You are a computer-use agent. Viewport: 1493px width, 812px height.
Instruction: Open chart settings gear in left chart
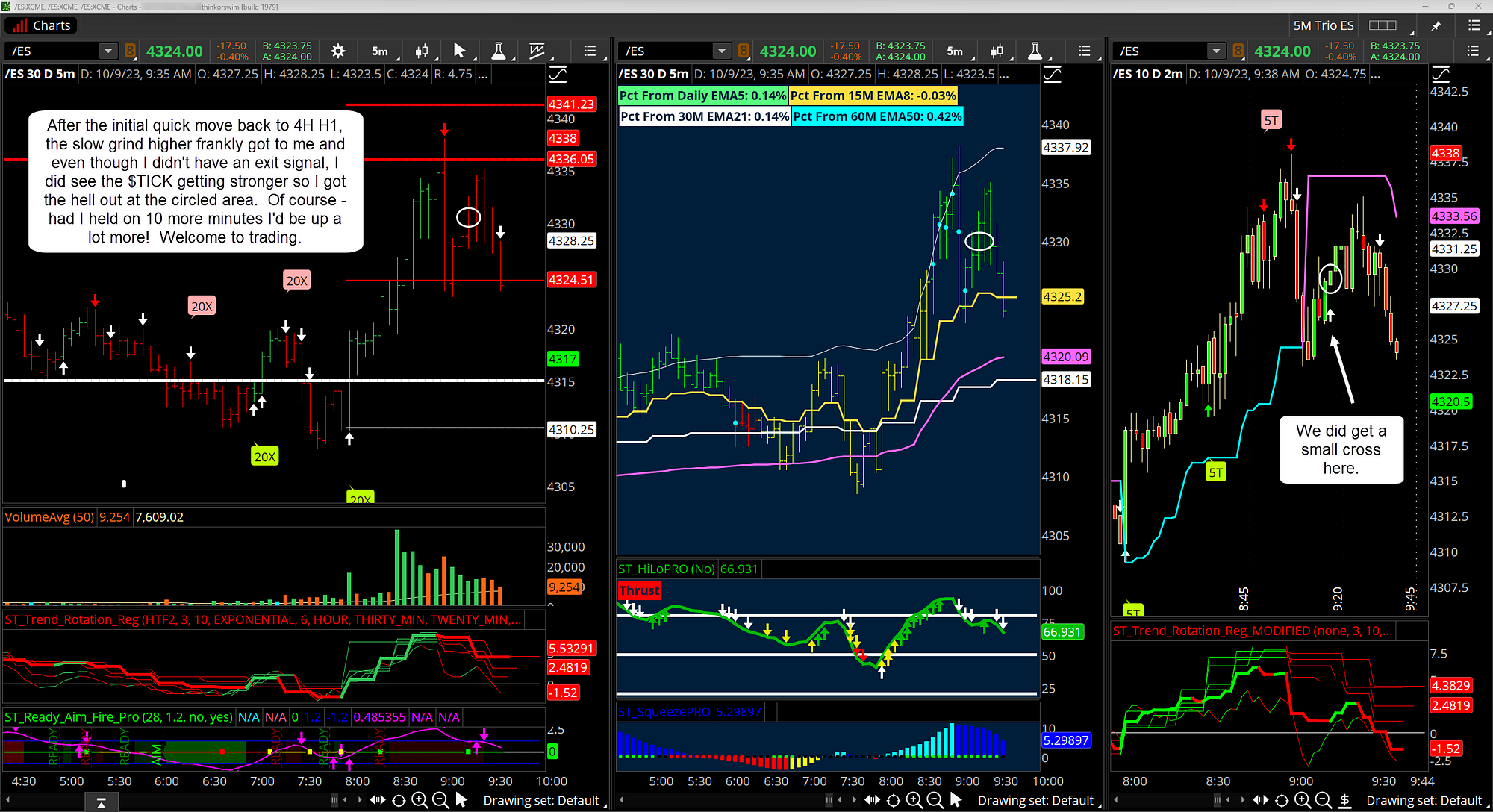tap(338, 51)
